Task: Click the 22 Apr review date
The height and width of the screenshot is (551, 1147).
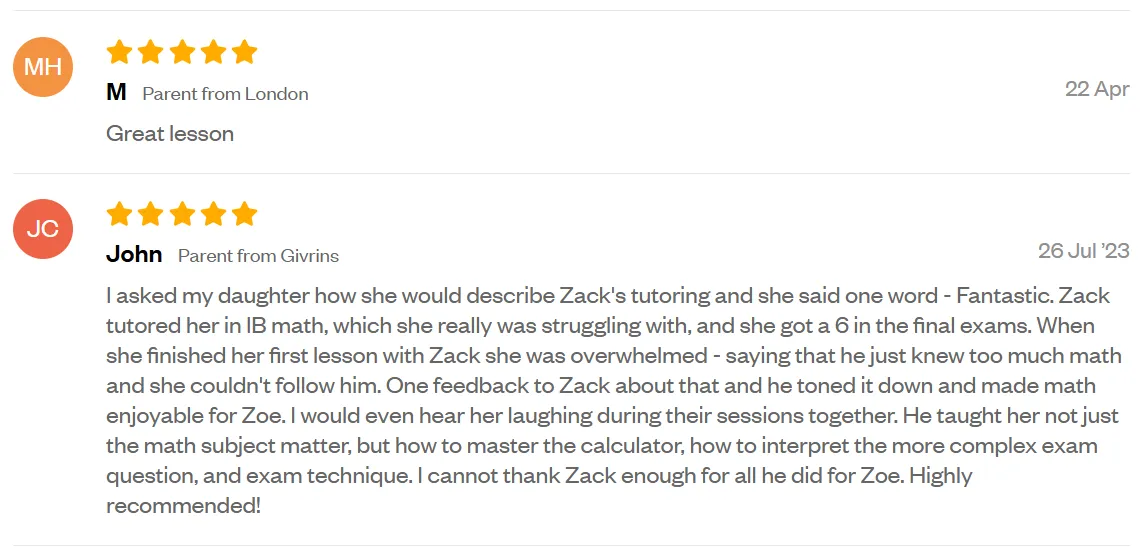Action: click(1097, 89)
